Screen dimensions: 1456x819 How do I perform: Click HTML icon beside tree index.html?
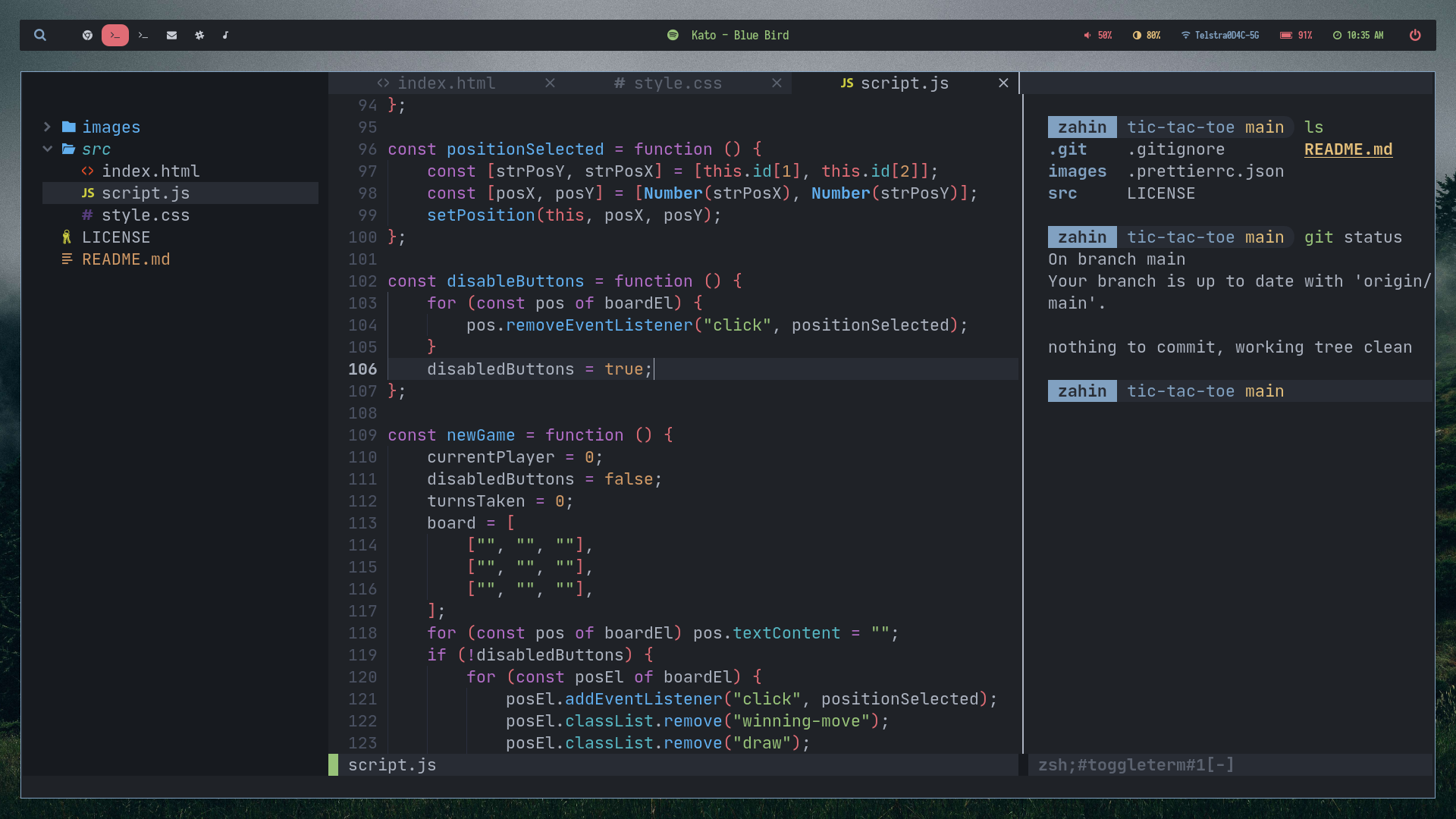[x=88, y=171]
